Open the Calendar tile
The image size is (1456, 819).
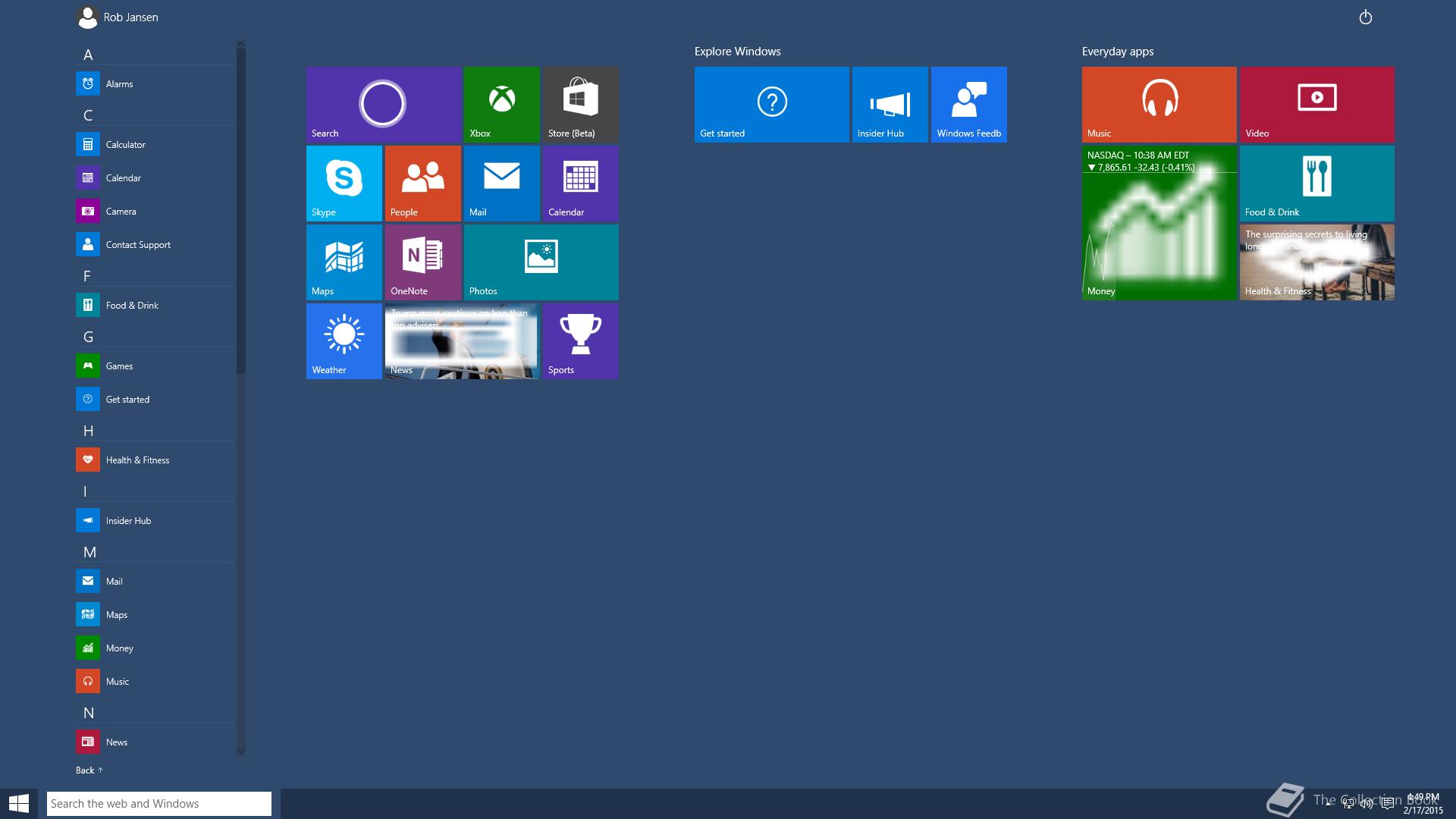581,184
